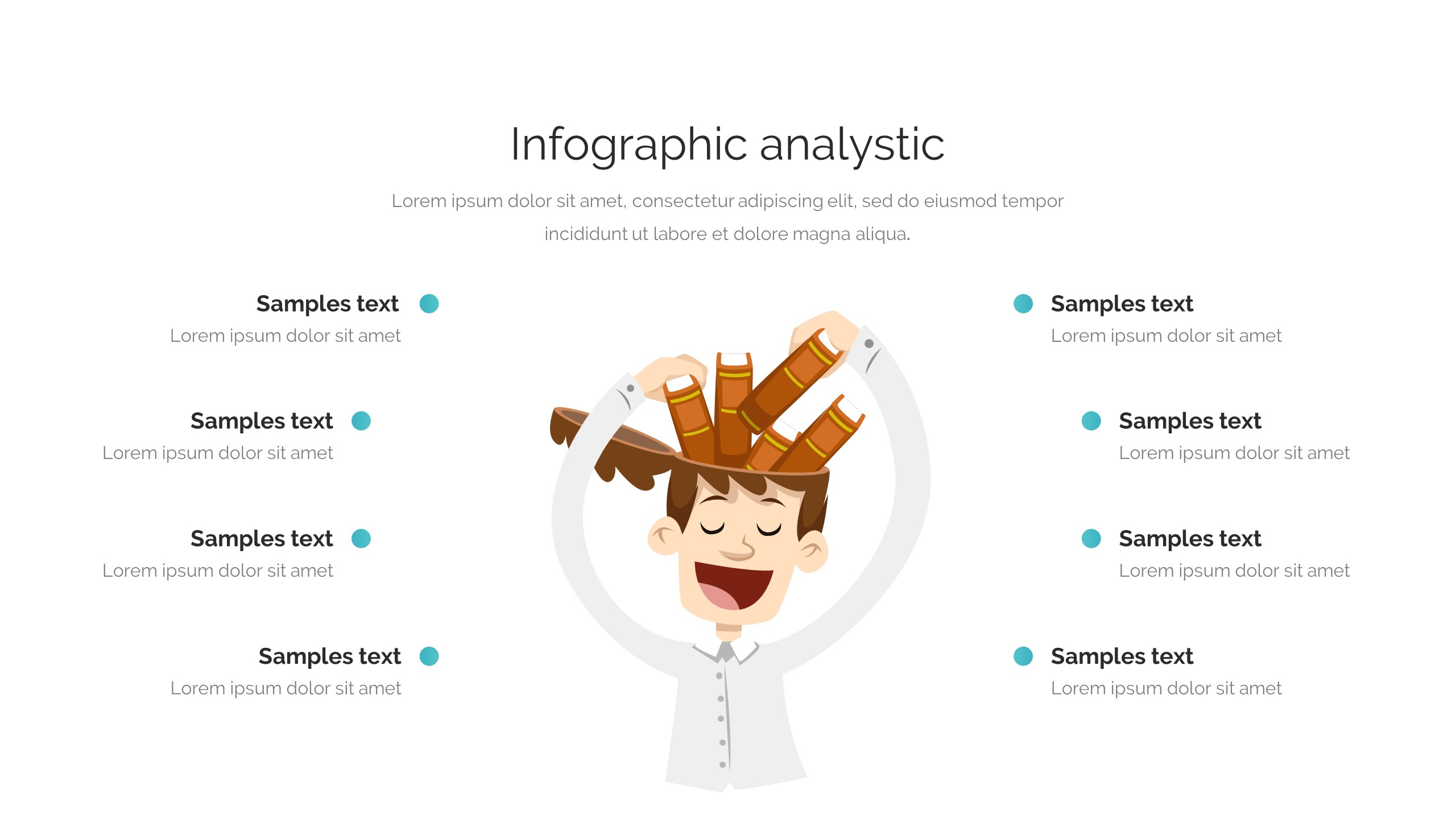This screenshot has width=1456, height=819.
Task: Select the teal bullet before the bottom-right heading
Action: click(1023, 656)
